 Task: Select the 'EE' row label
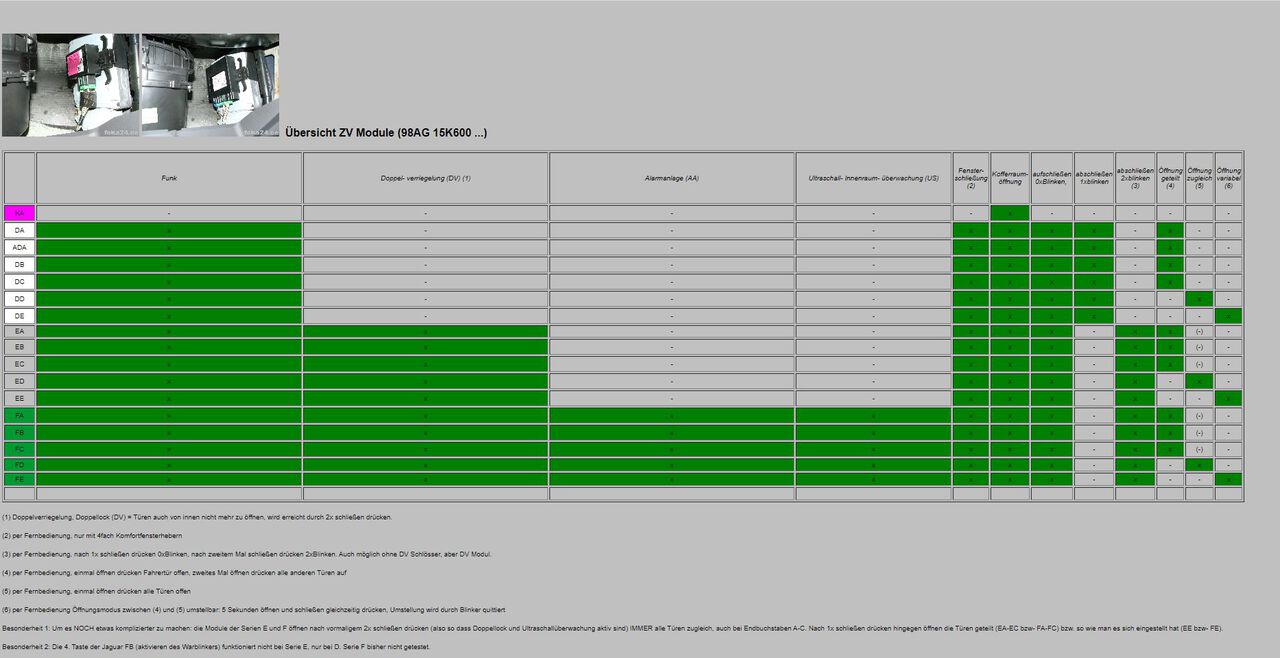click(20, 398)
